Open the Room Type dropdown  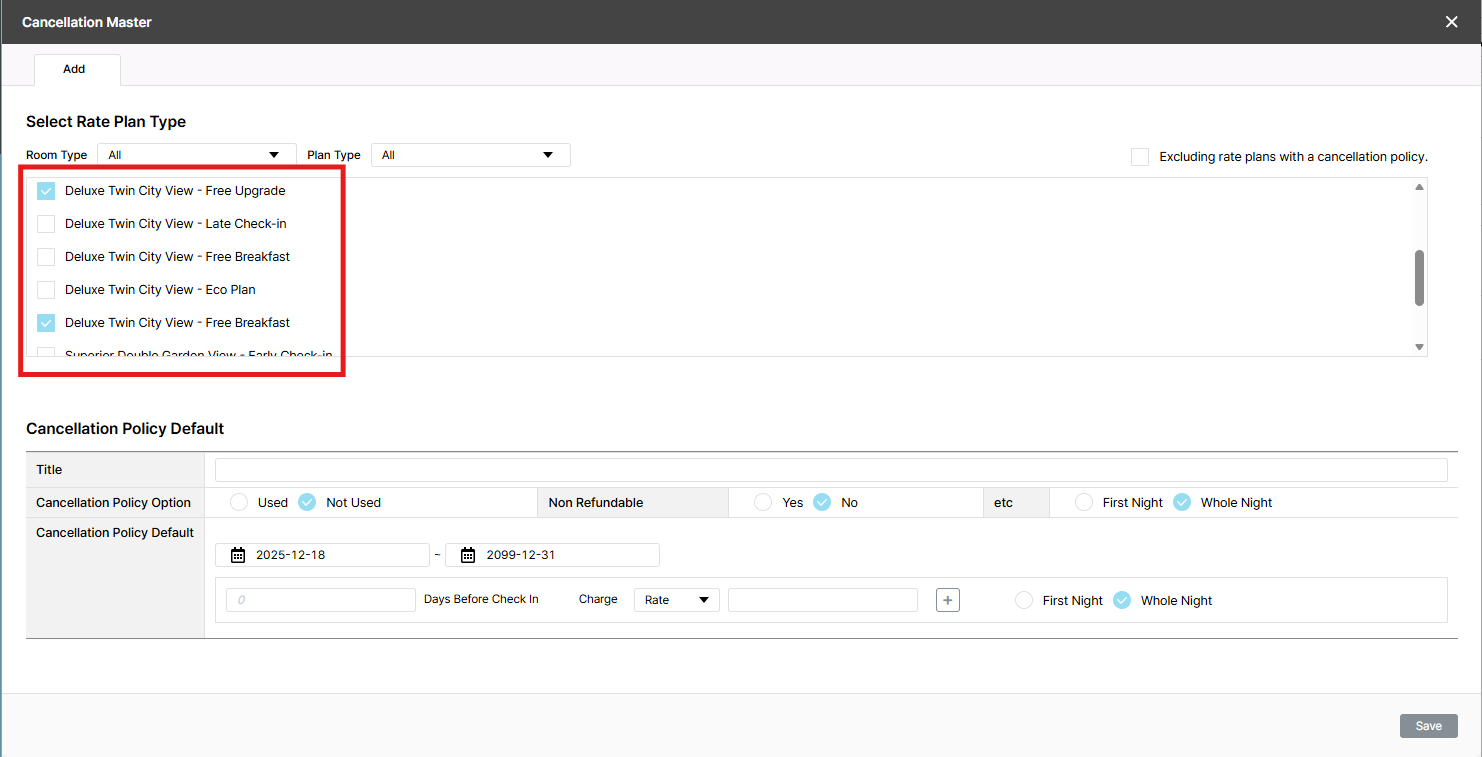click(196, 155)
